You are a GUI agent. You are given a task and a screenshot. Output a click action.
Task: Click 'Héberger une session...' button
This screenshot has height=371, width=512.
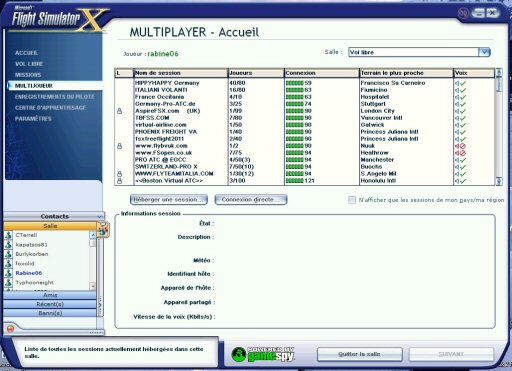pos(169,200)
